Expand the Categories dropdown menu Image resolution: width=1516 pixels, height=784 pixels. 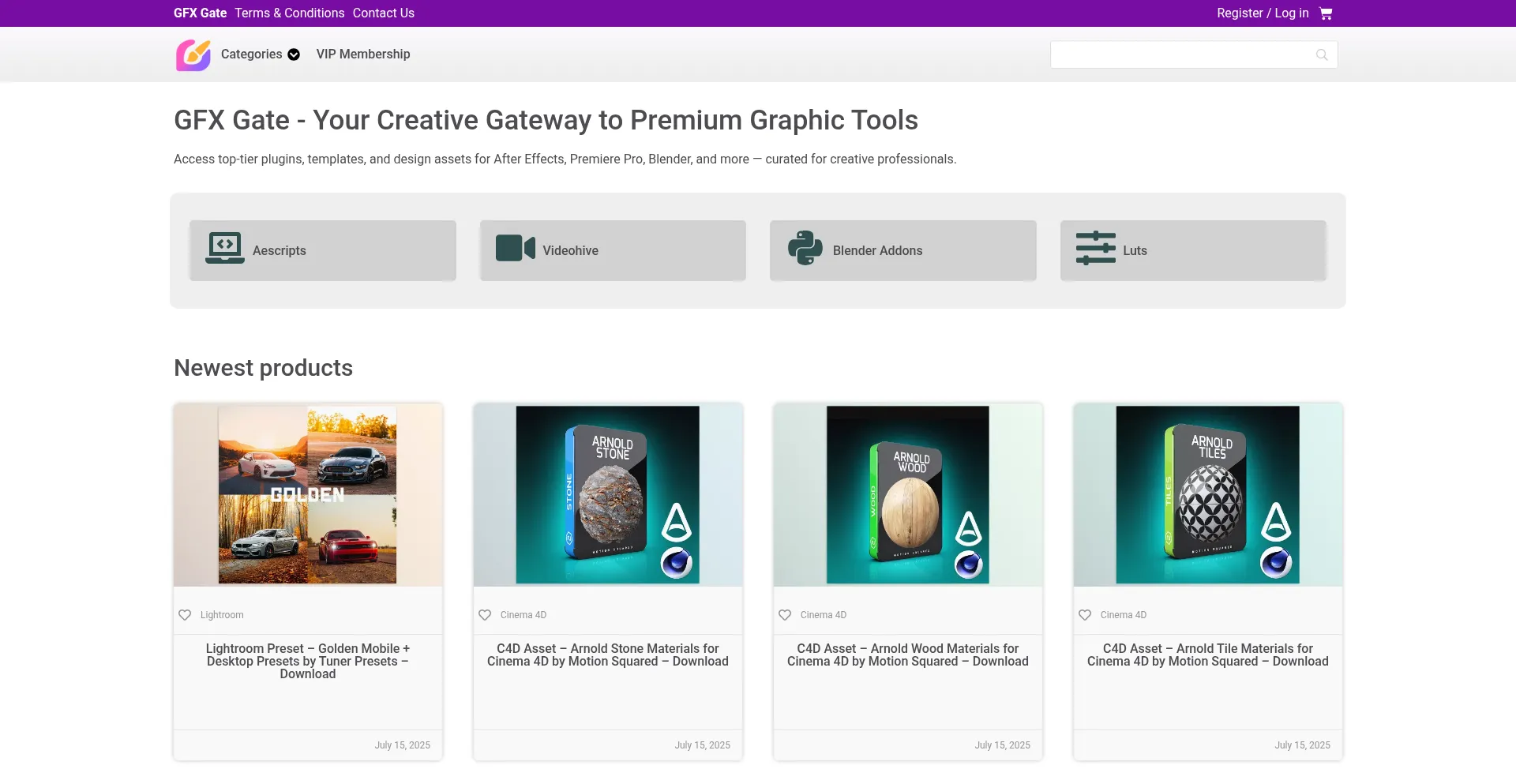pyautogui.click(x=260, y=54)
